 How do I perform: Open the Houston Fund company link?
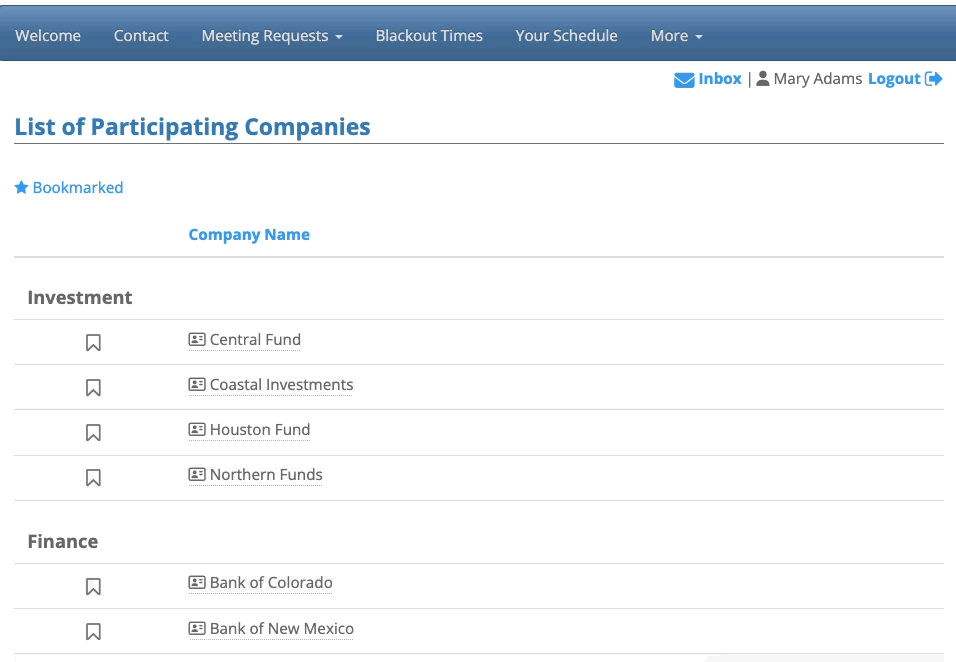[260, 430]
